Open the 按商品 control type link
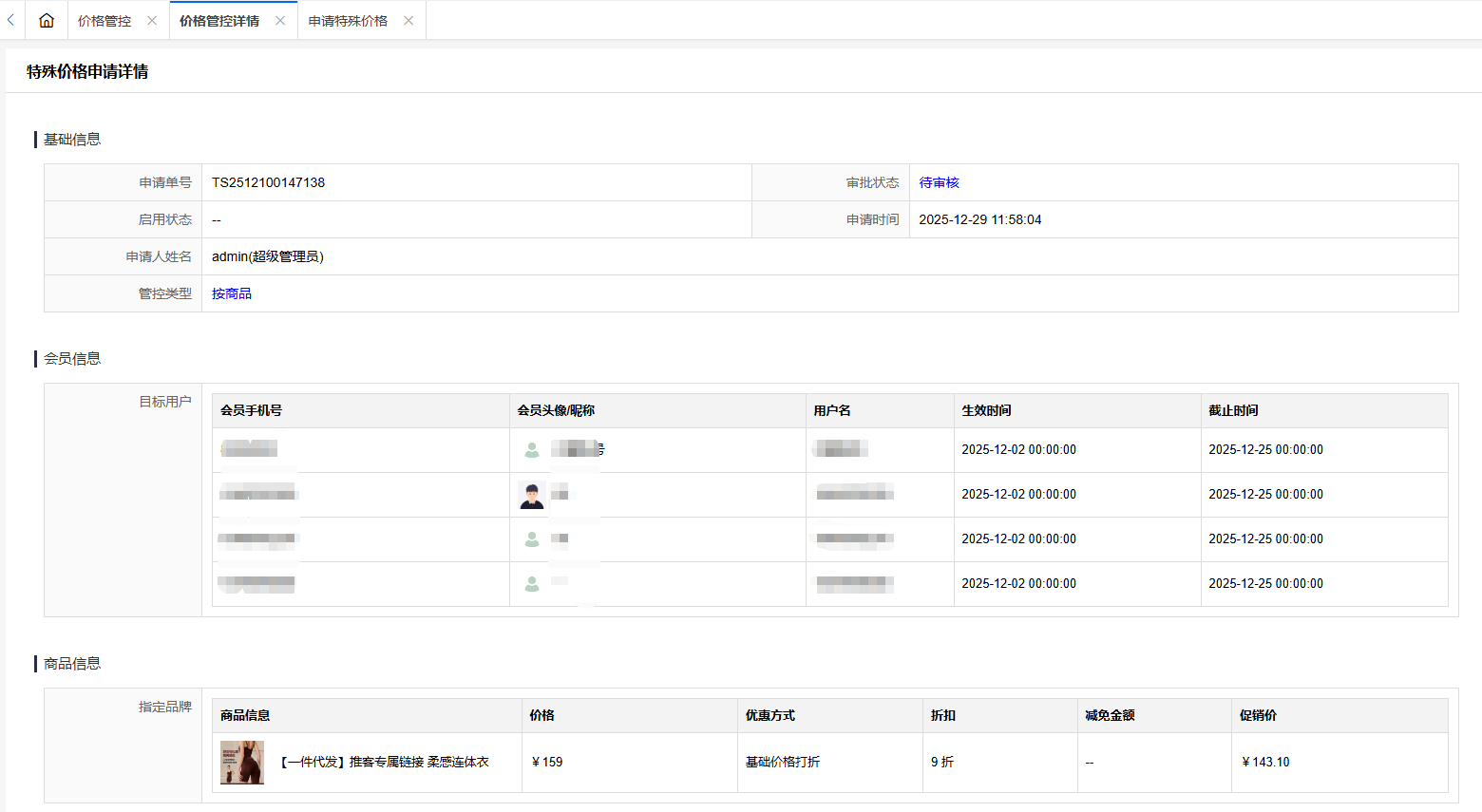The image size is (1482, 812). pos(232,293)
